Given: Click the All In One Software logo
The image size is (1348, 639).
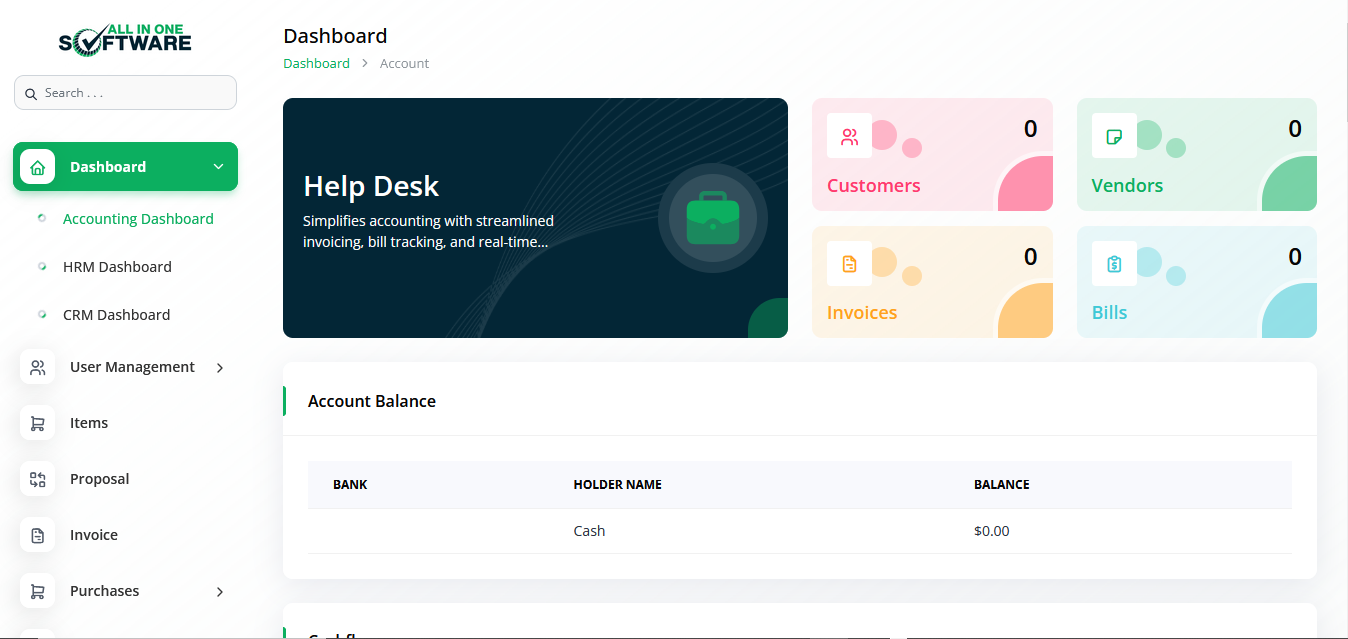Looking at the screenshot, I should [x=125, y=38].
